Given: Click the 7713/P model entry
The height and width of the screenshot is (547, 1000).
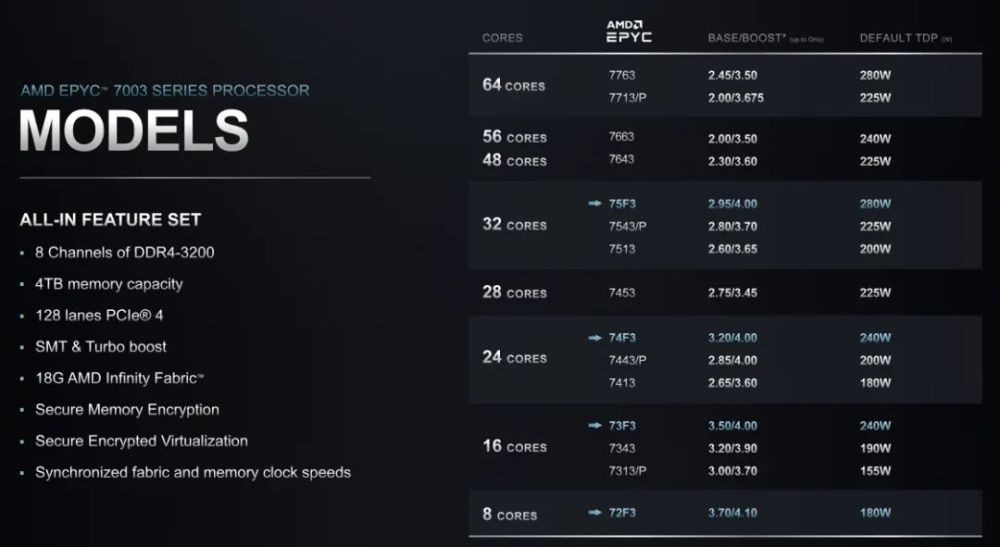Looking at the screenshot, I should [x=628, y=98].
